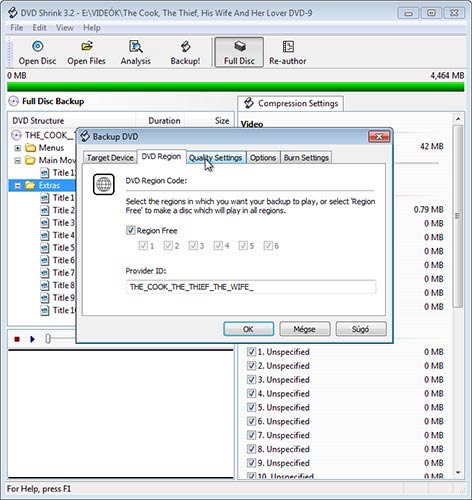Close the Backup DVD dialog
This screenshot has width=472, height=500.
pos(379,136)
